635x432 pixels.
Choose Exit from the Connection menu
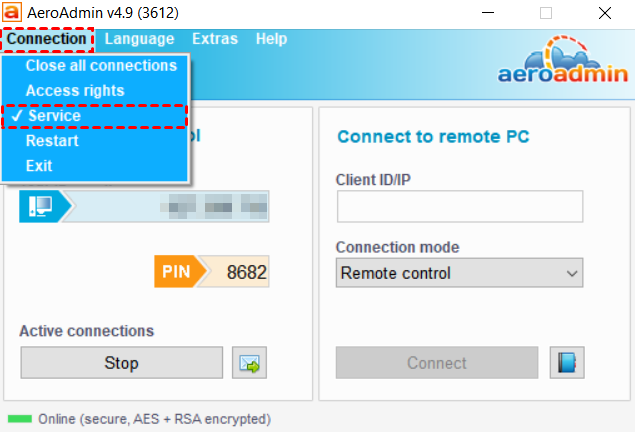pos(39,166)
